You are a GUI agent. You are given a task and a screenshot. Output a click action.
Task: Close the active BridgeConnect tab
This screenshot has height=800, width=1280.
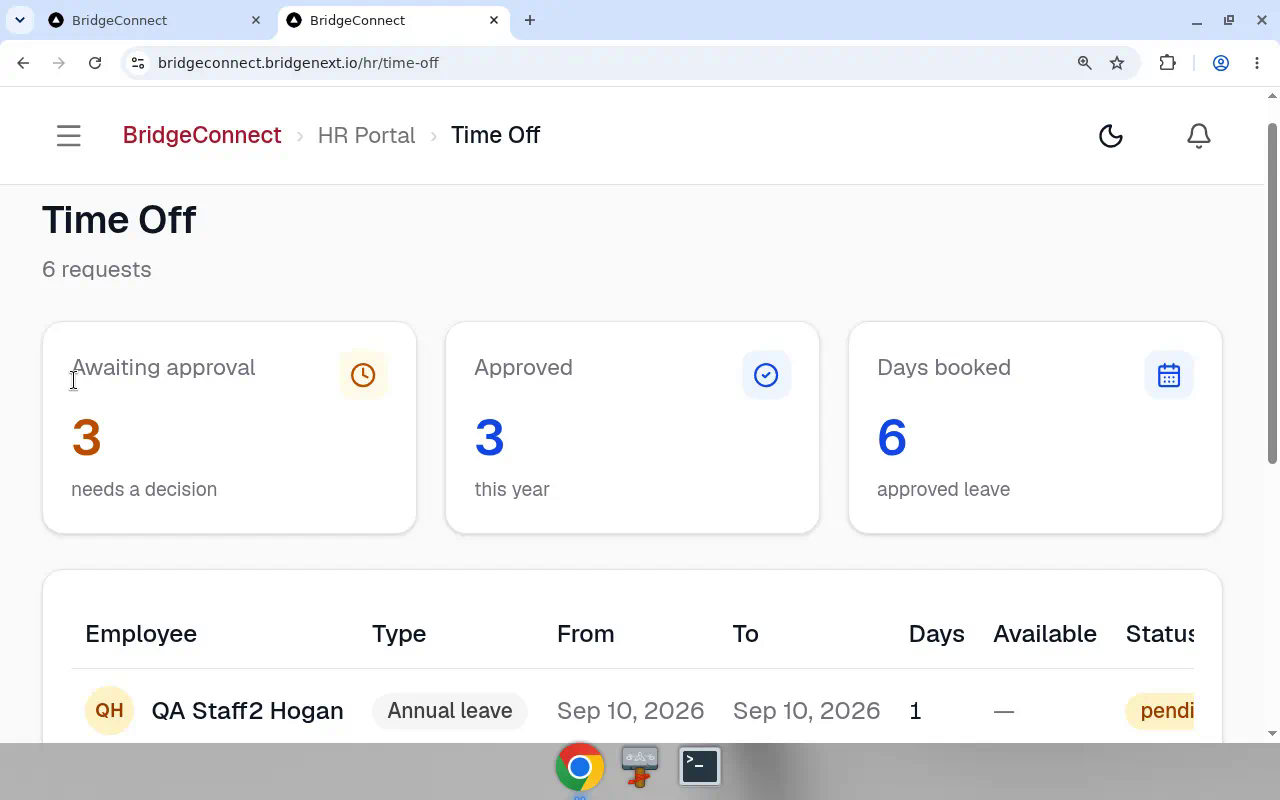point(494,20)
